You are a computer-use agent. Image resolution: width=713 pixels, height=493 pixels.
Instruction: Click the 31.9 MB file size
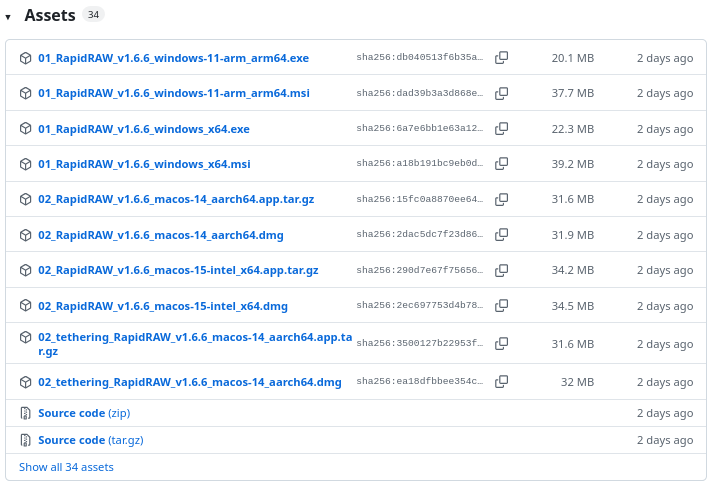[x=572, y=235]
